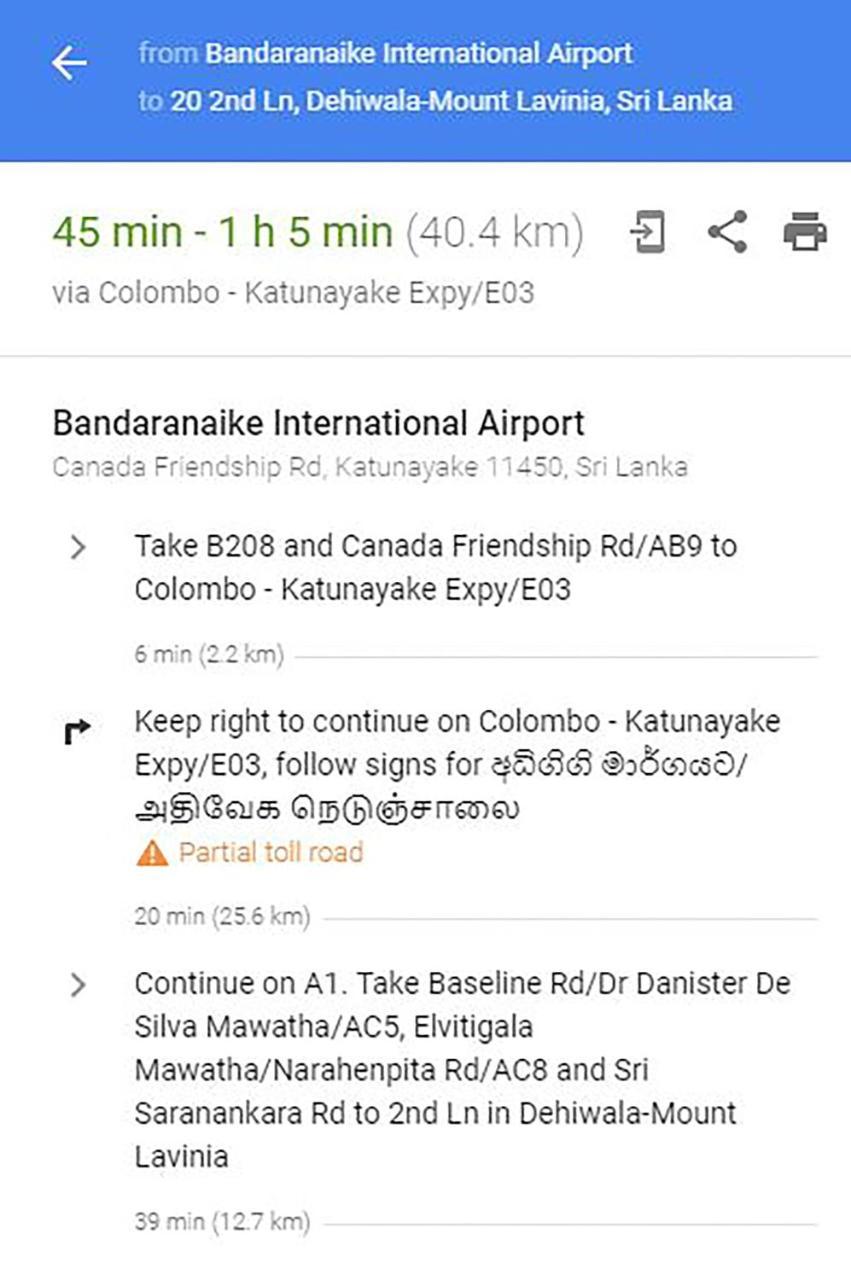Select the Keep right to continue step
The width and height of the screenshot is (851, 1280).
coord(458,765)
